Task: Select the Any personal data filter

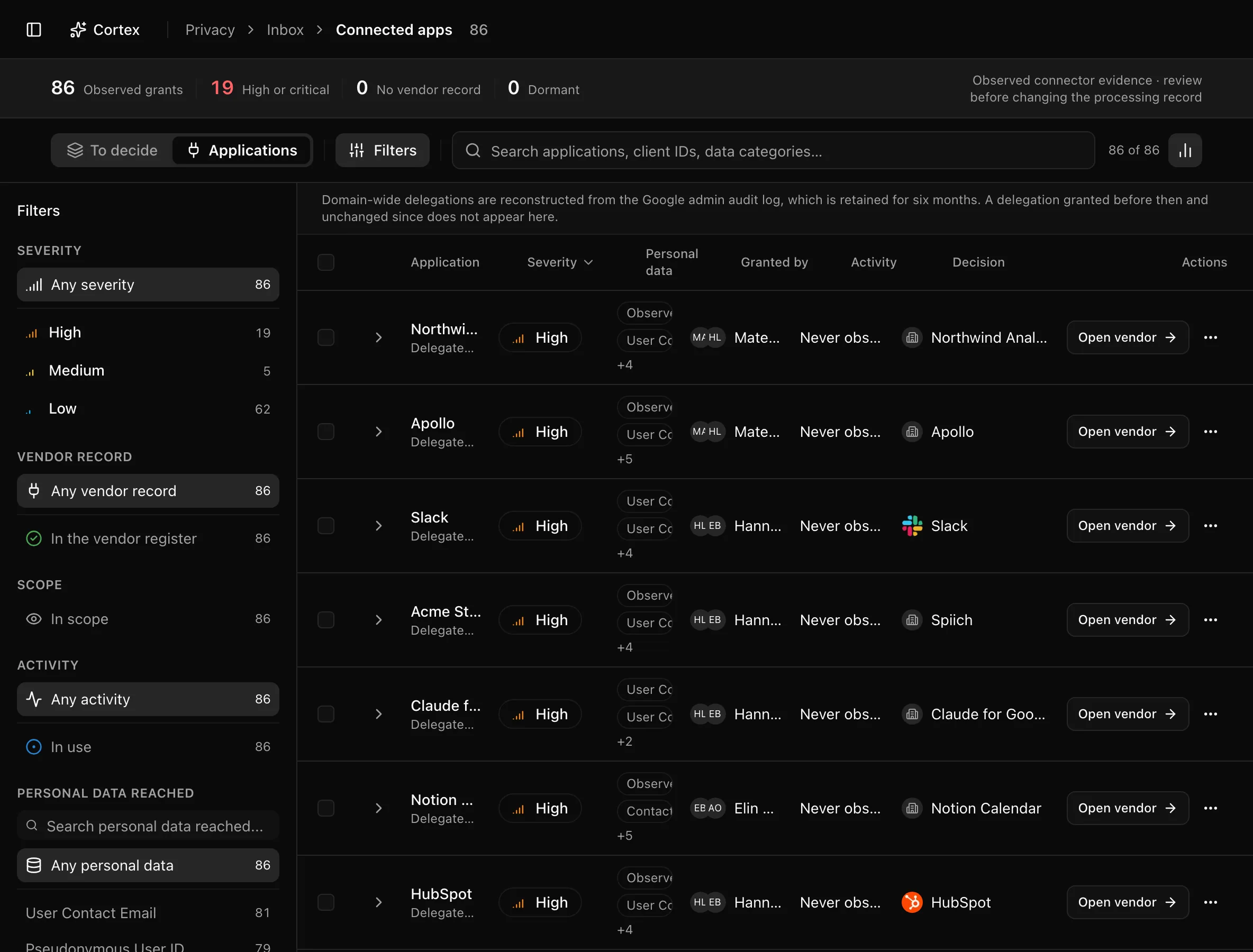Action: 148,865
